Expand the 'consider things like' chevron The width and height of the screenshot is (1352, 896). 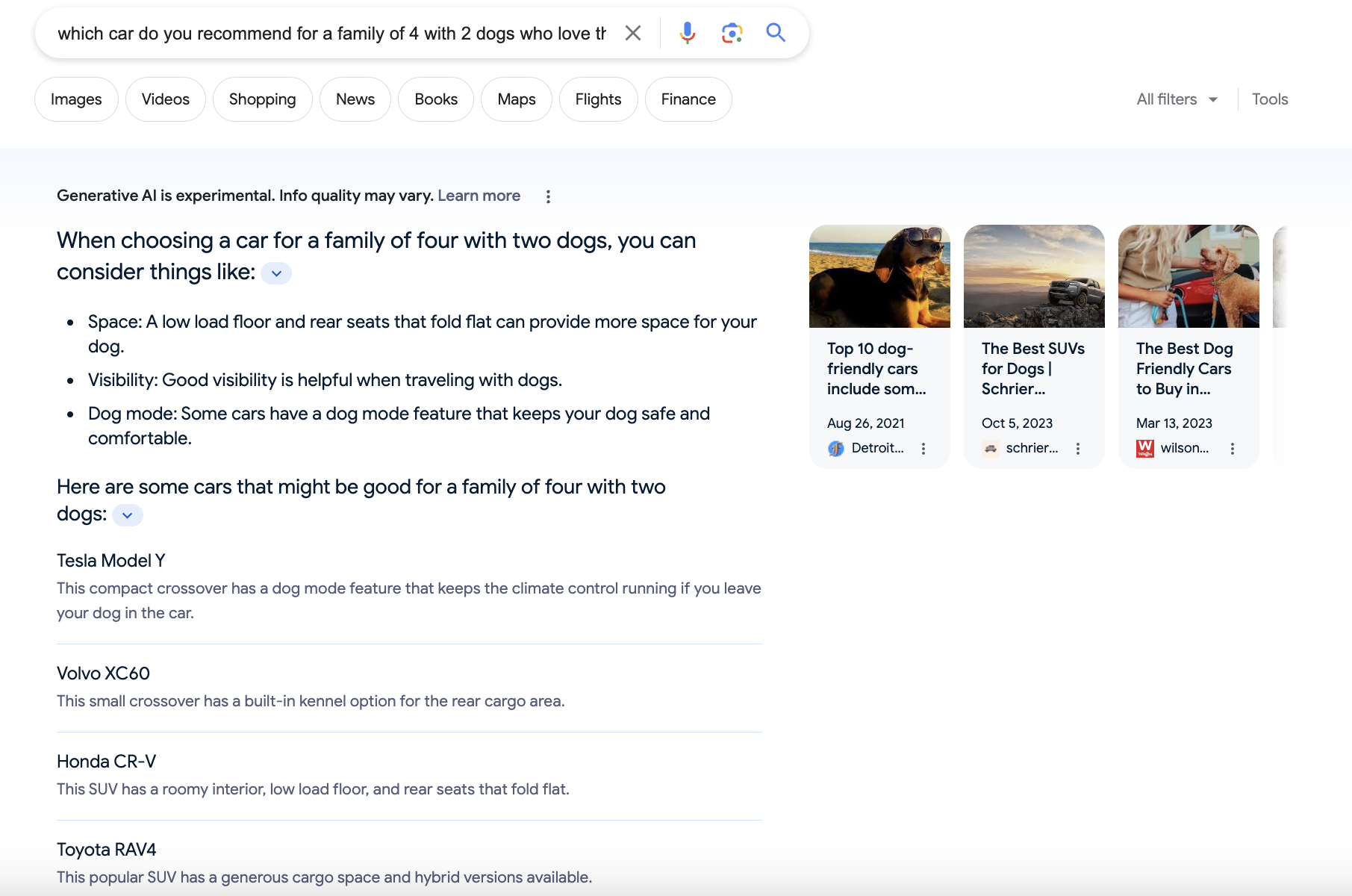click(276, 273)
